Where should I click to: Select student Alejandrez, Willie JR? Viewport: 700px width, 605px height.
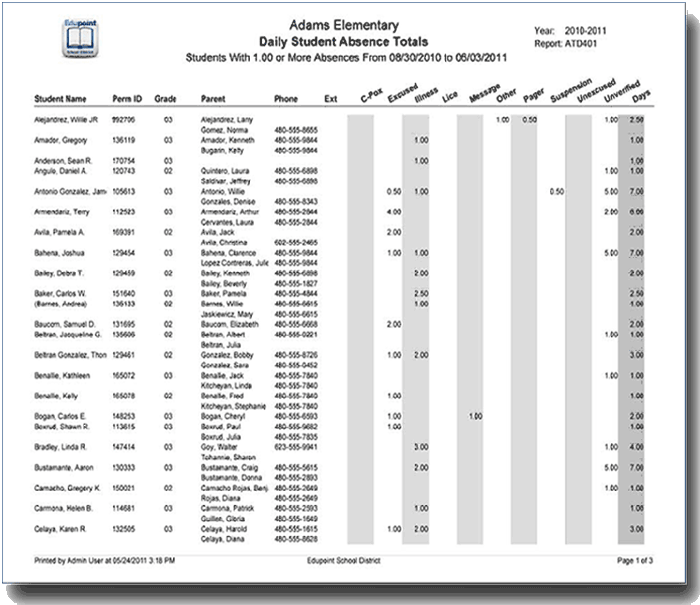[x=66, y=120]
